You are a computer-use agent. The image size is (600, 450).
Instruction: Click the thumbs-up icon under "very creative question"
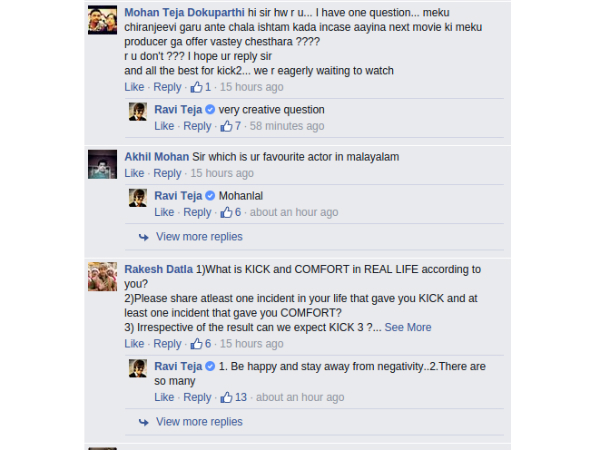point(226,126)
